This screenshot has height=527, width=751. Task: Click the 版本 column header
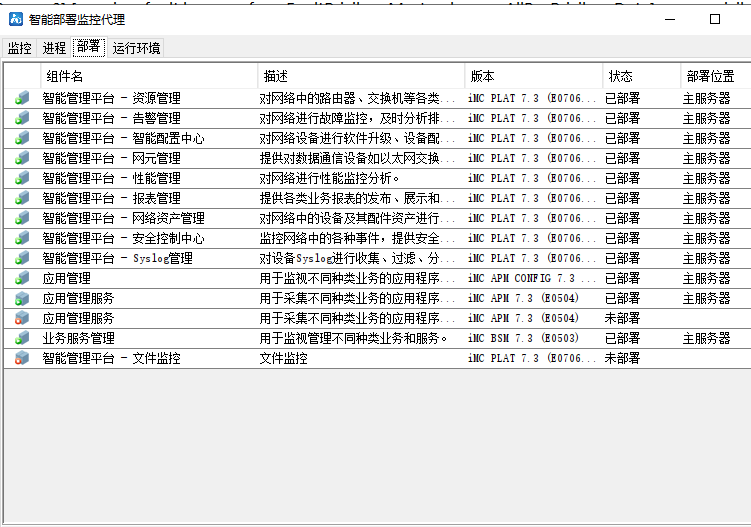(x=534, y=76)
